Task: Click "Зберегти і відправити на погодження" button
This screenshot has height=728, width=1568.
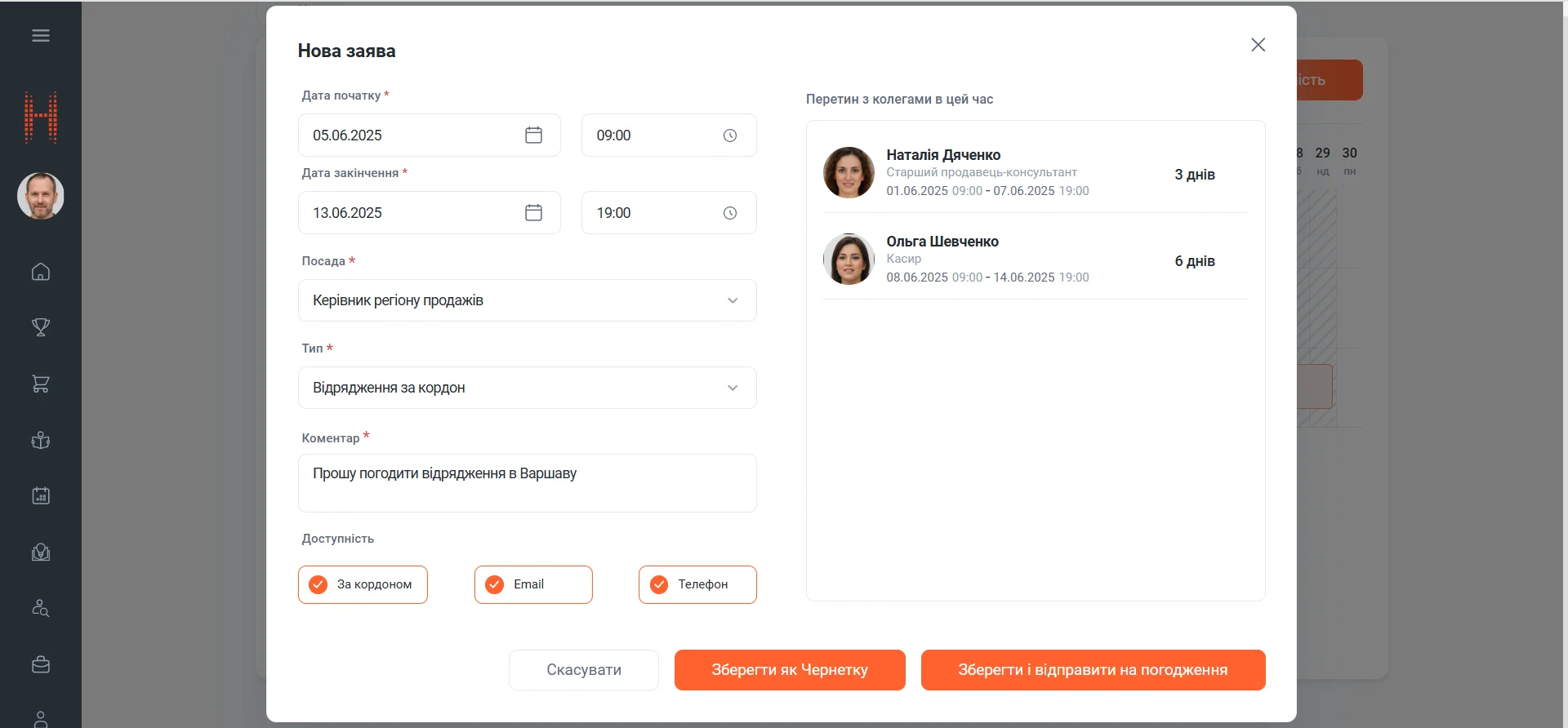Action: [x=1092, y=670]
